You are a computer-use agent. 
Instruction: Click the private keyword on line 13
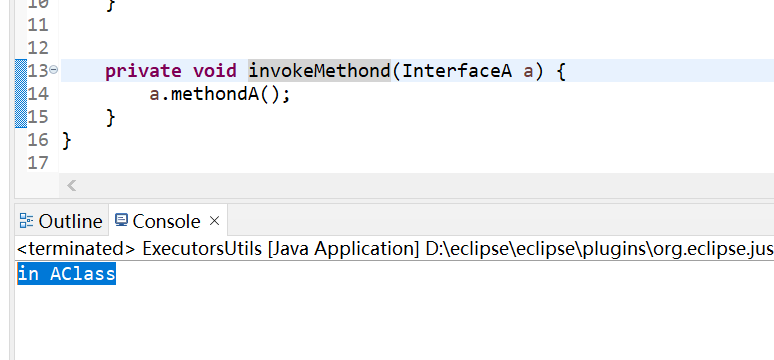click(x=143, y=71)
